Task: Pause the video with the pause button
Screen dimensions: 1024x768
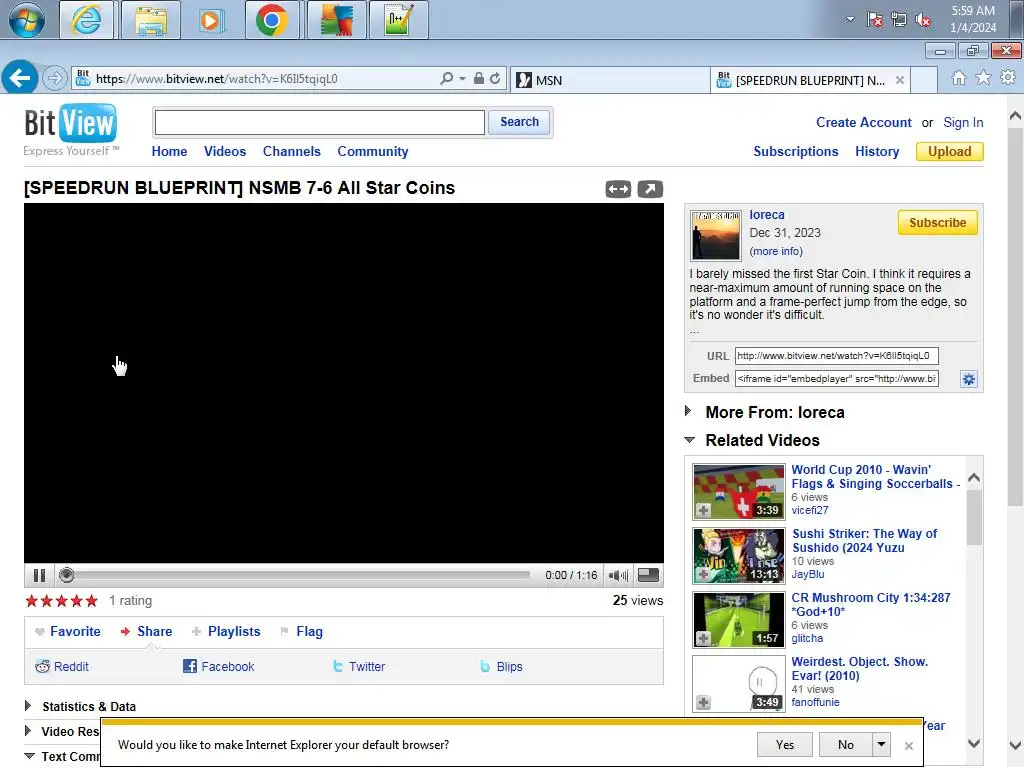Action: pyautogui.click(x=39, y=575)
